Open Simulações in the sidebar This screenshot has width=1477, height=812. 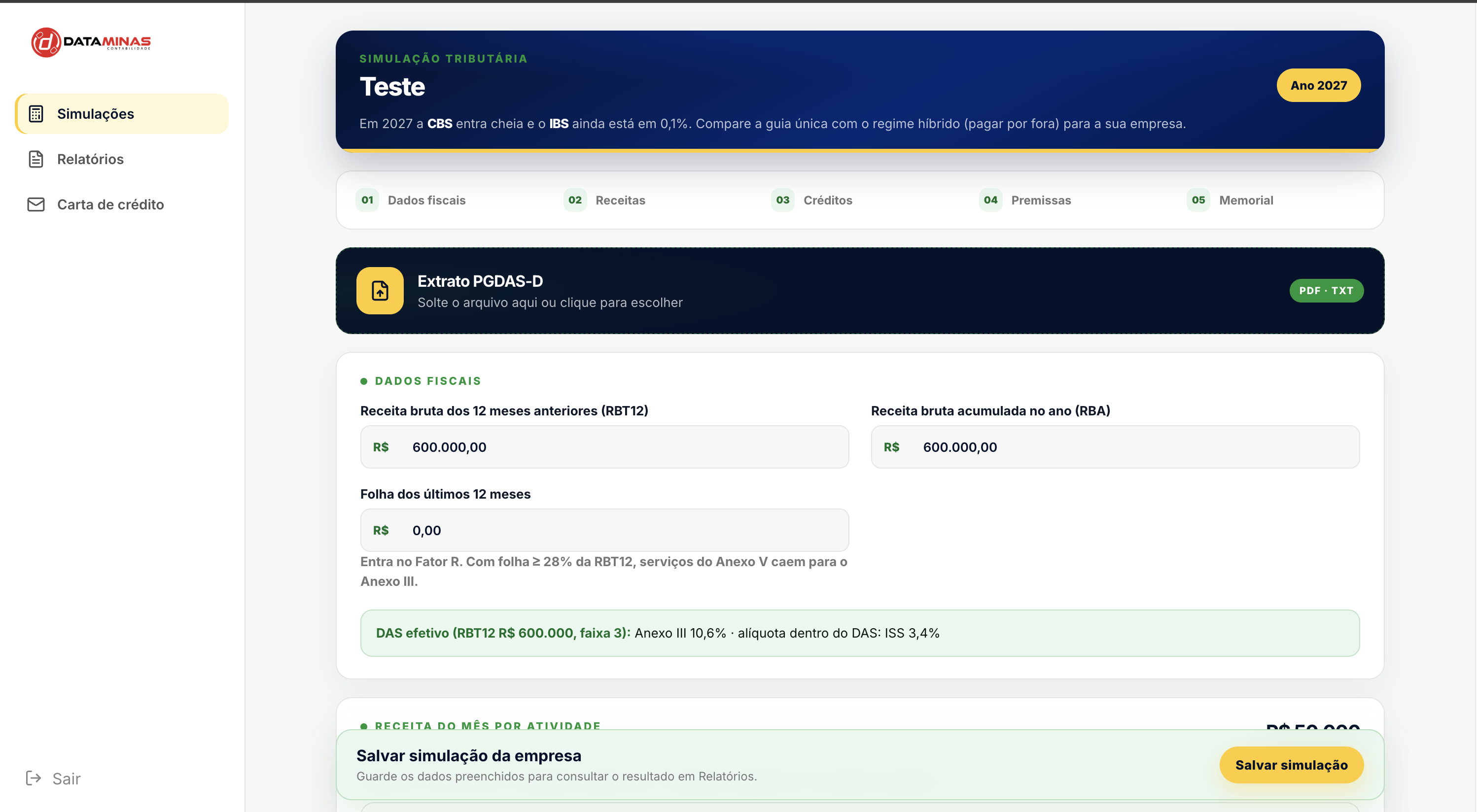click(x=122, y=114)
